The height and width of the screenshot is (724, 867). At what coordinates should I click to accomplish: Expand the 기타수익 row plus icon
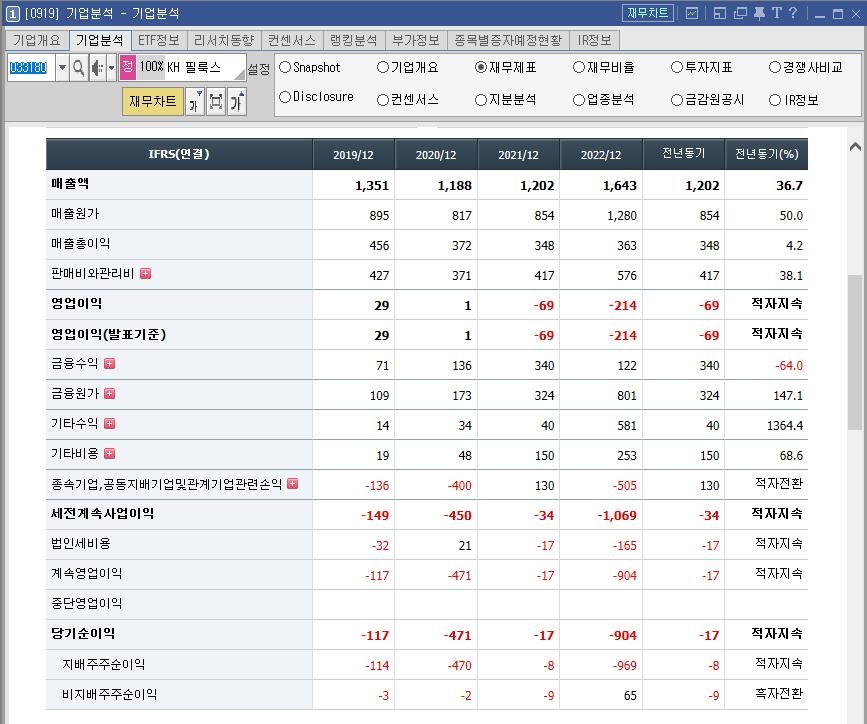point(109,424)
